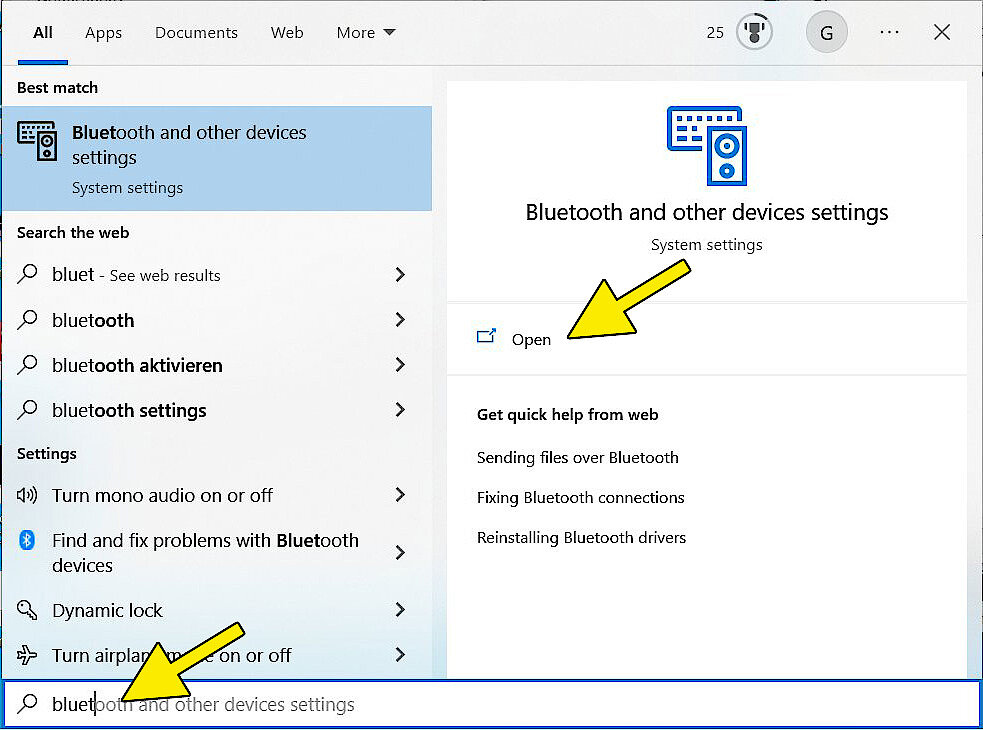Click the key icon next to Dynamic lock
This screenshot has height=730, width=983.
point(26,610)
